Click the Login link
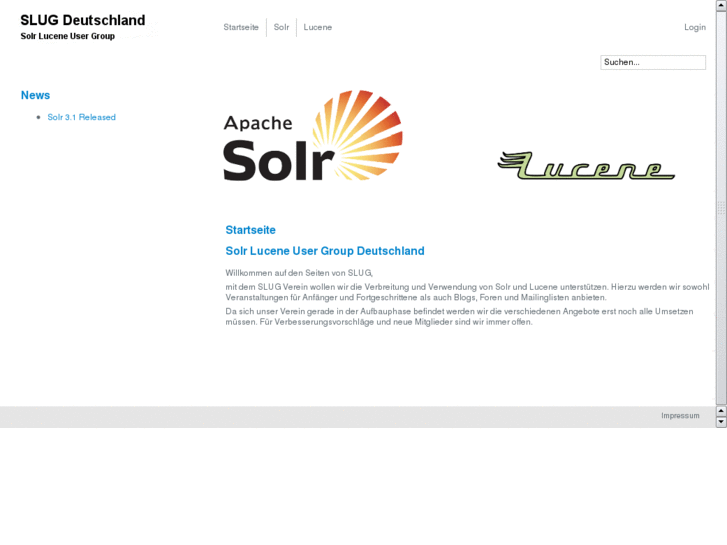This screenshot has width=727, height=545. click(695, 27)
